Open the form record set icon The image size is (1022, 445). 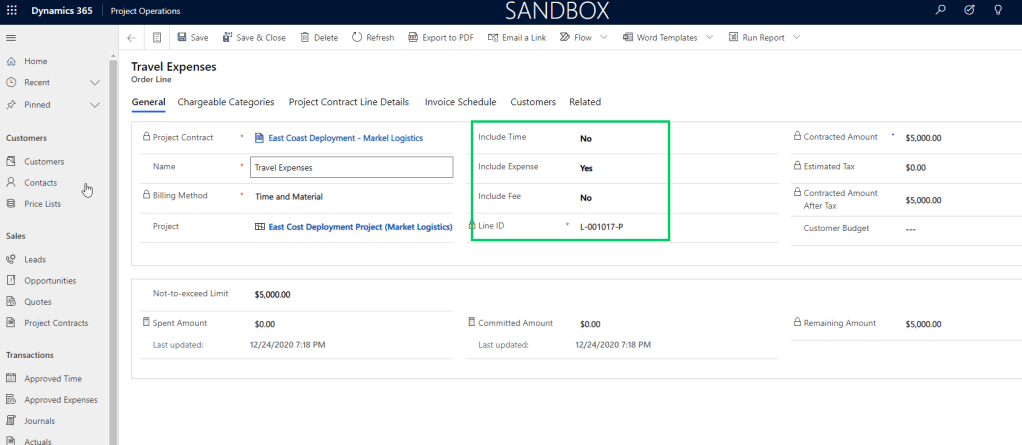click(157, 38)
